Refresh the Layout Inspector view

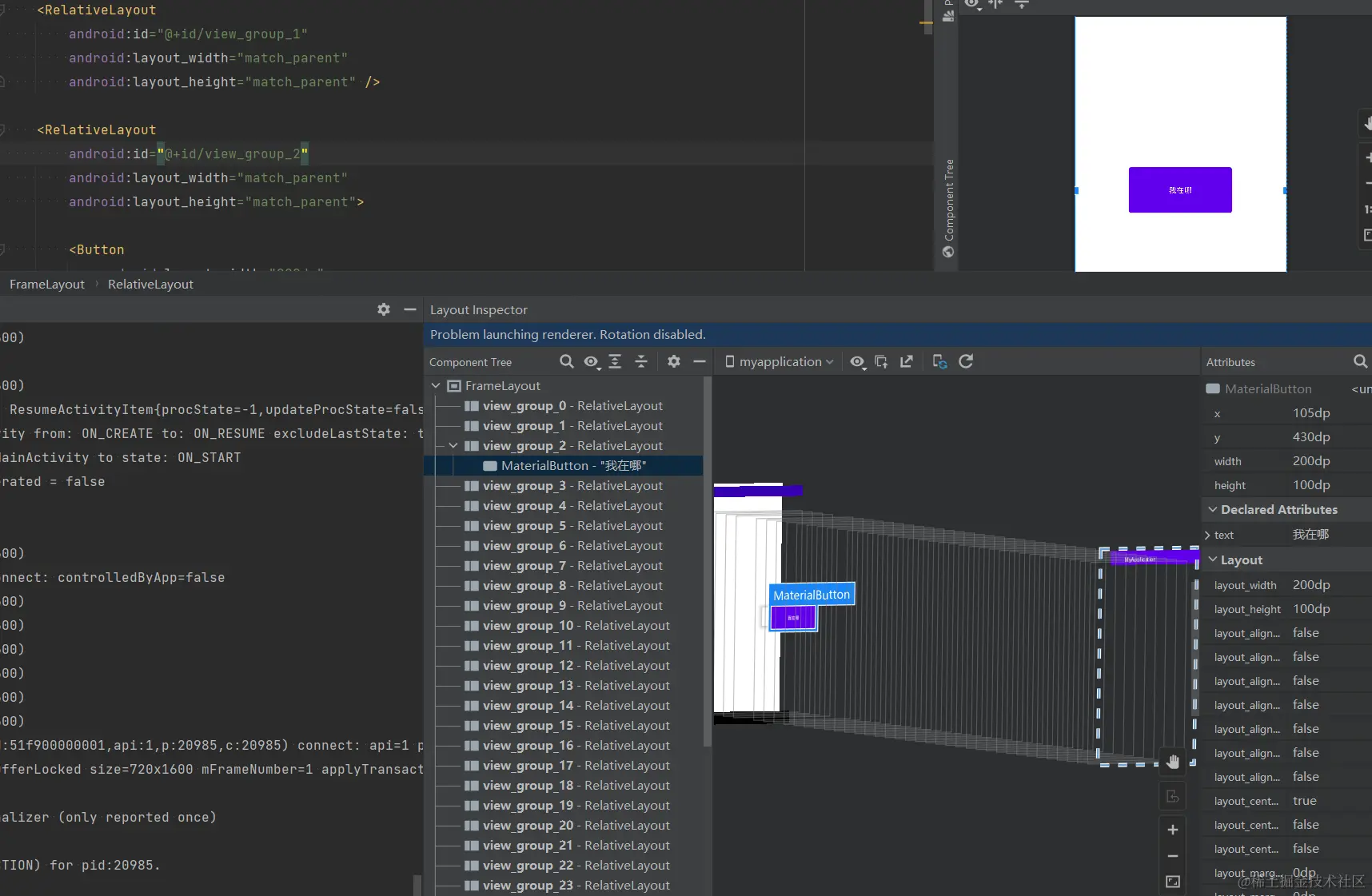[x=966, y=361]
